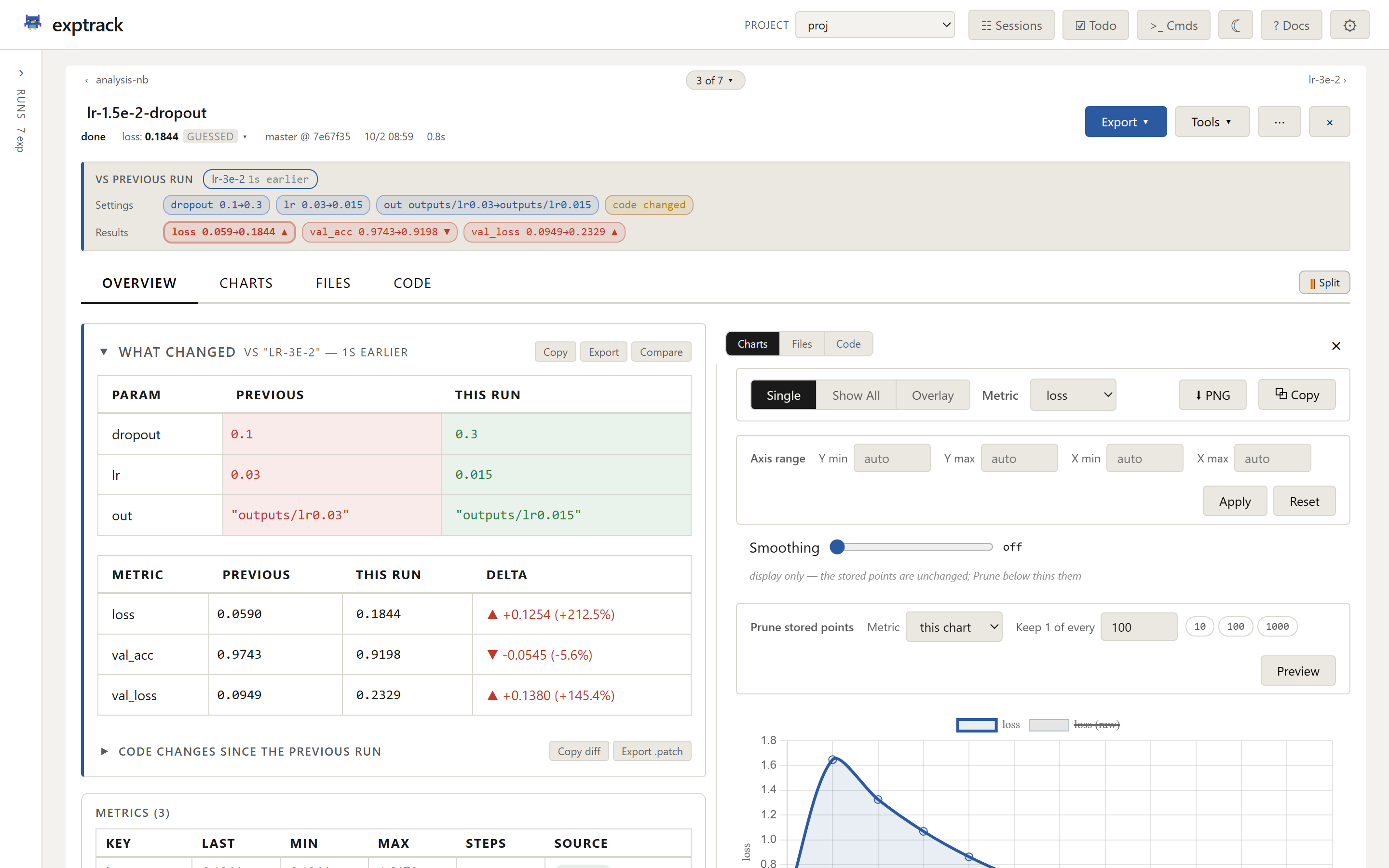
Task: Close the run detail with × button
Action: coord(1329,122)
